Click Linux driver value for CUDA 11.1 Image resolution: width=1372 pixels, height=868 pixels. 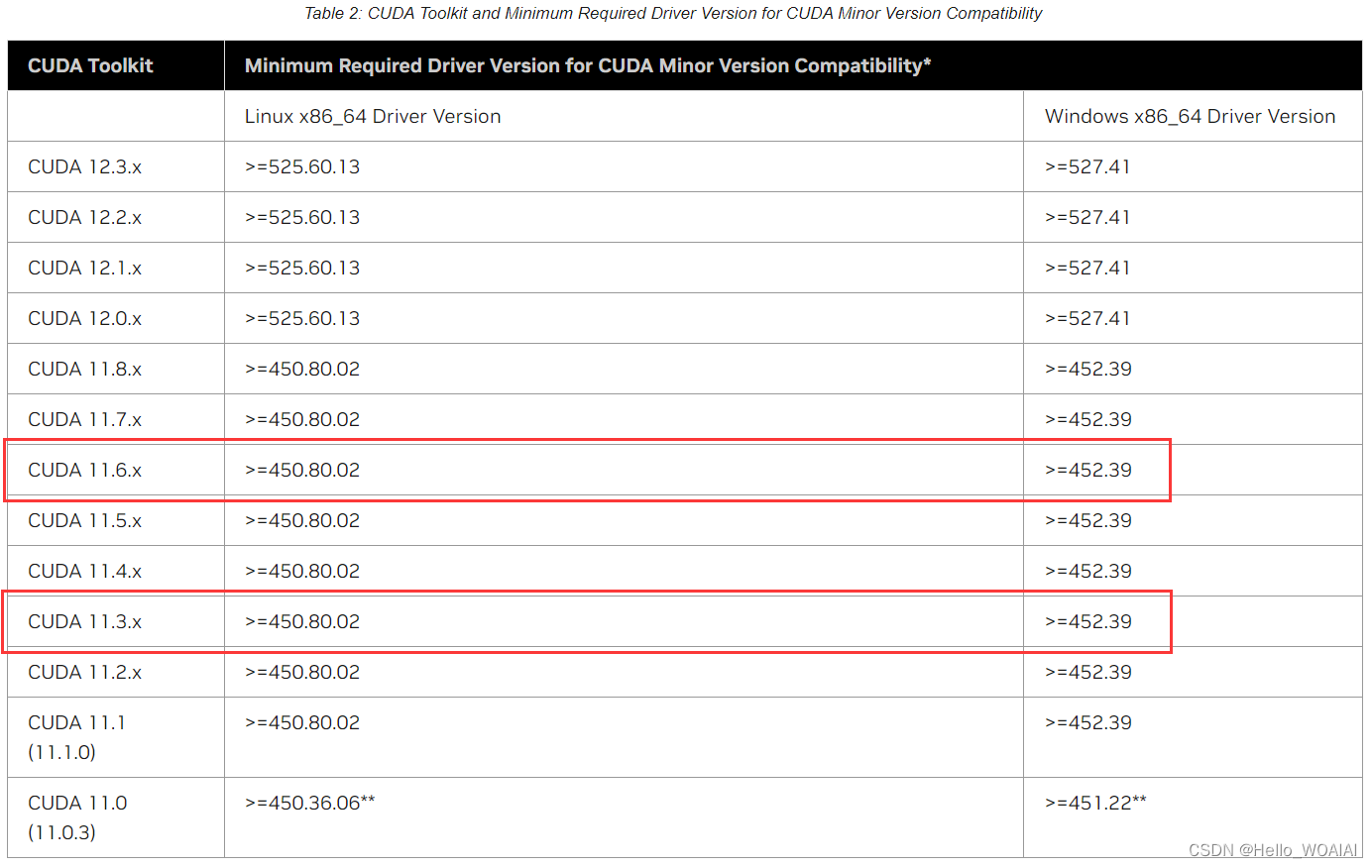[302, 723]
